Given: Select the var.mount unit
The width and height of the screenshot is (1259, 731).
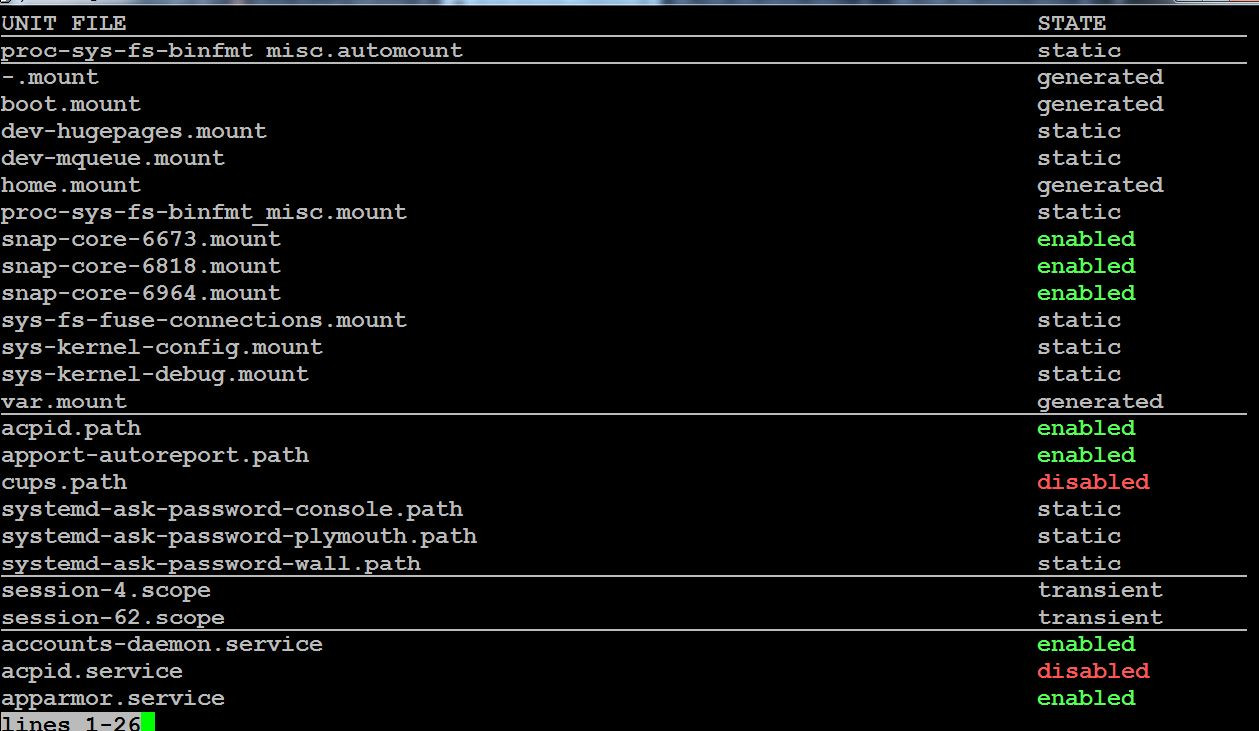Looking at the screenshot, I should [64, 401].
